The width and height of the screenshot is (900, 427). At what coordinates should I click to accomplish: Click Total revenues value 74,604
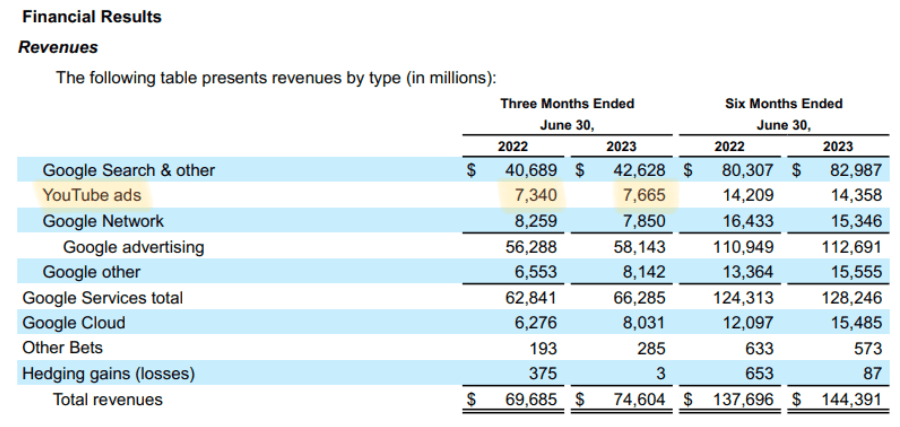639,399
